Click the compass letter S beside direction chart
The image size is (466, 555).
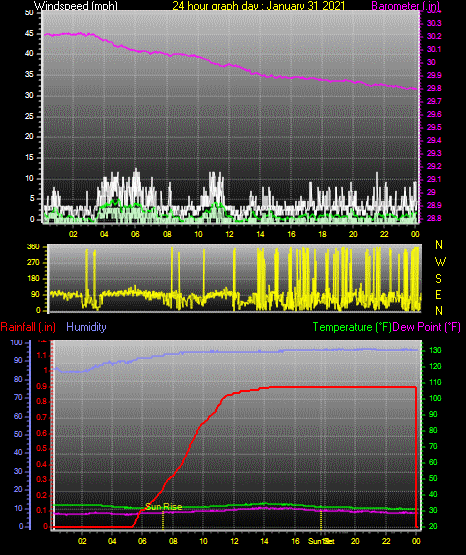click(x=439, y=279)
